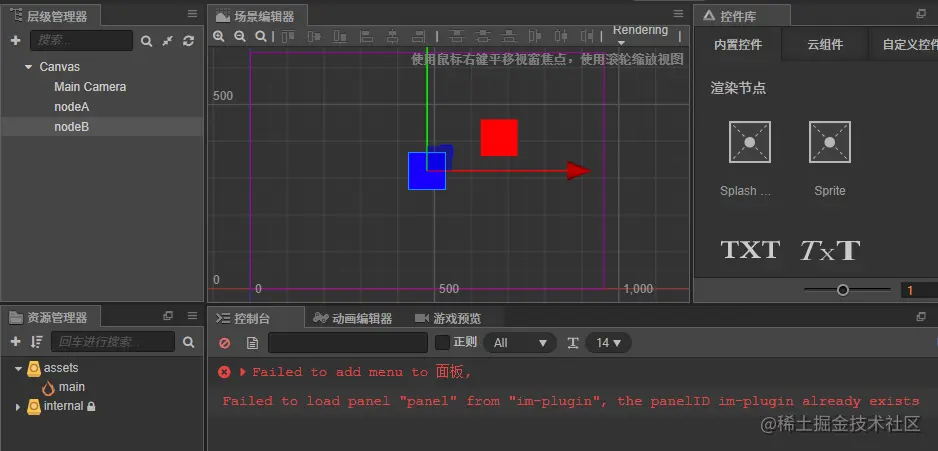Open the font size 14 dropdown
Screen dimensions: 938x451
[x=608, y=343]
